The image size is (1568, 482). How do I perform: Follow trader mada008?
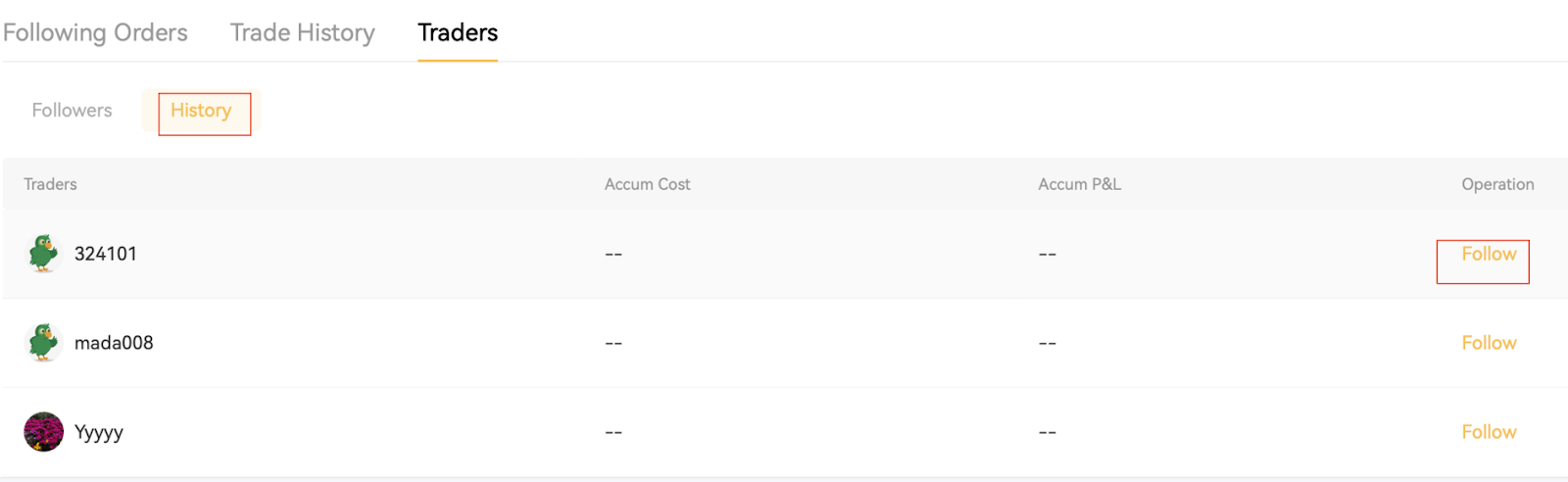tap(1489, 343)
